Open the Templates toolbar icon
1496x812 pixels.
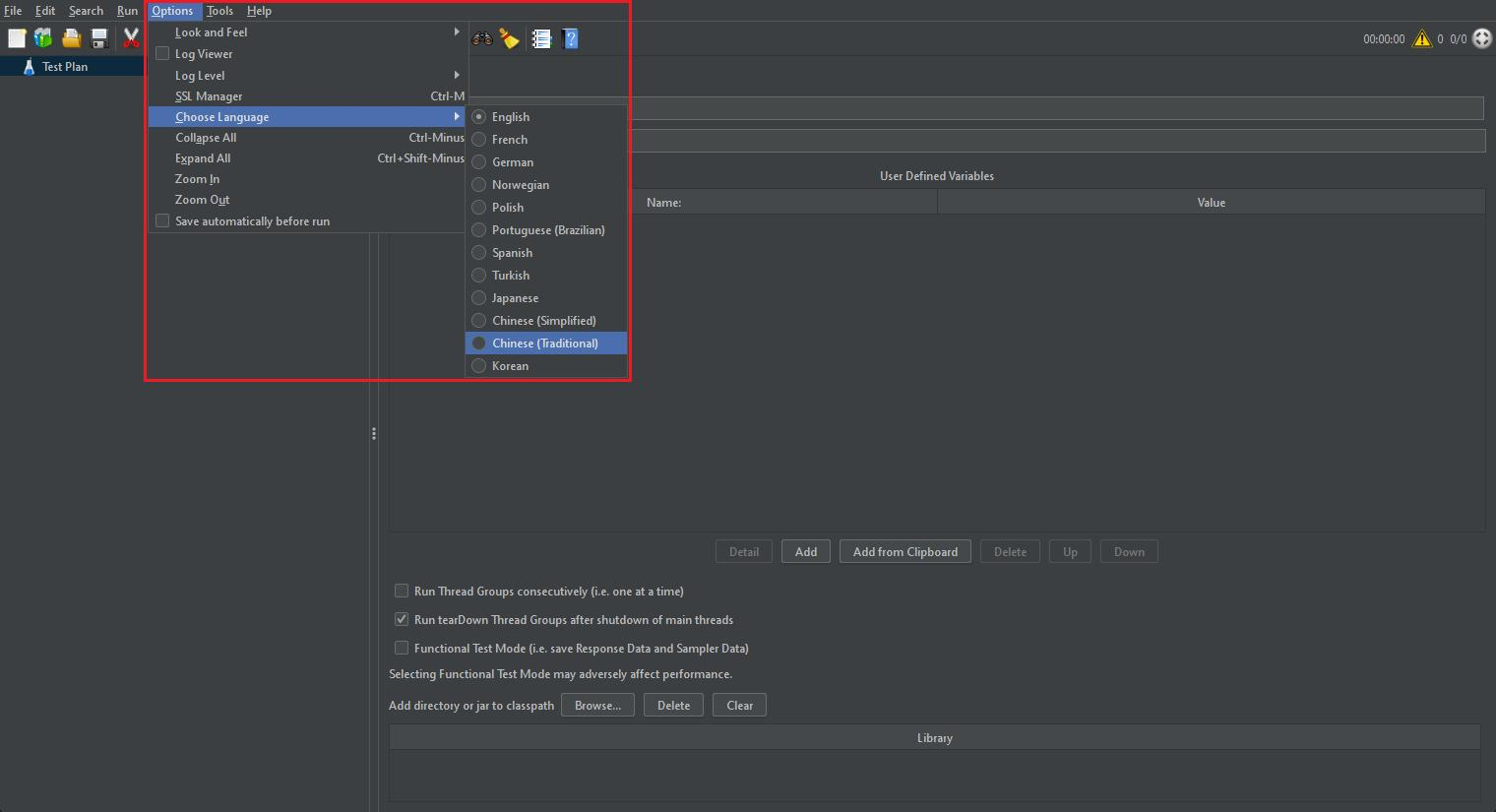(43, 38)
